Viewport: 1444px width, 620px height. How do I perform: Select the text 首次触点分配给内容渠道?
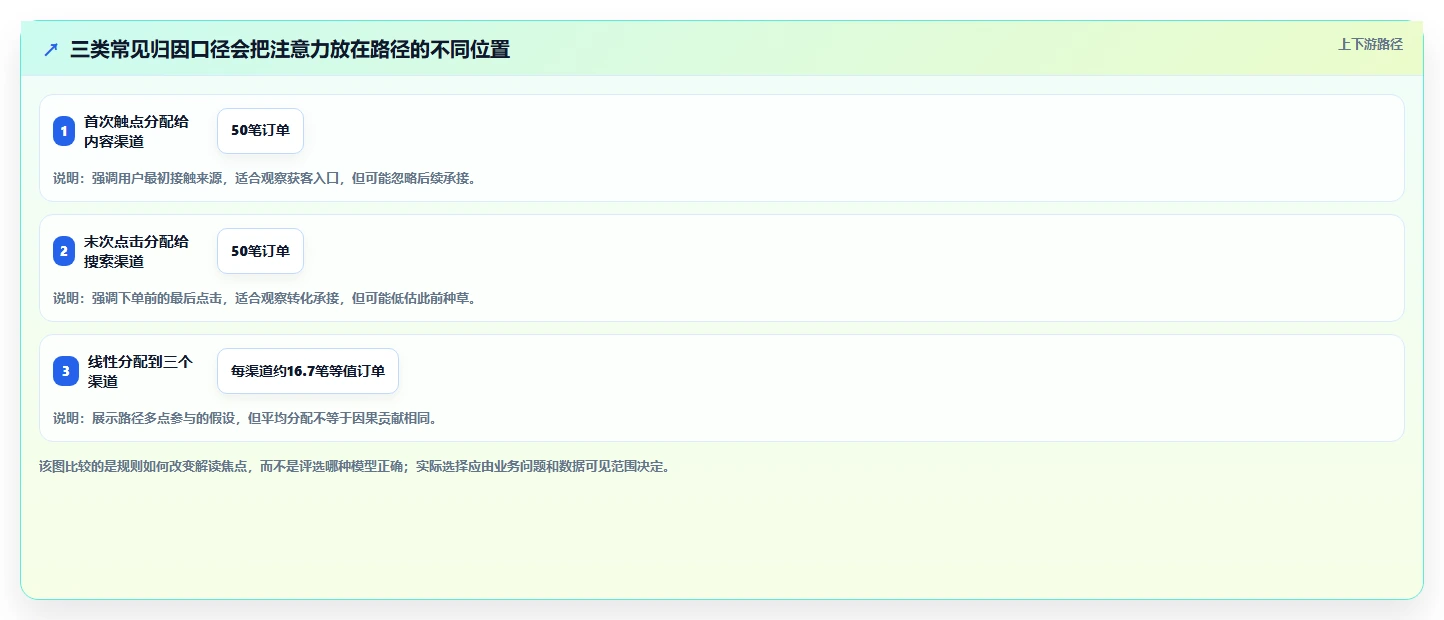(136, 131)
